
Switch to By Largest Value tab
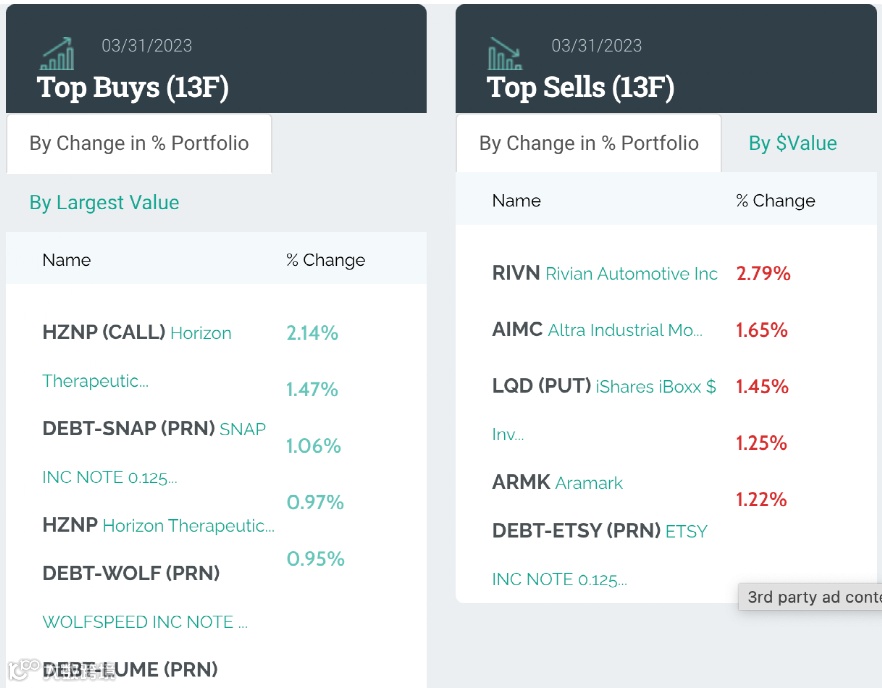[x=104, y=202]
